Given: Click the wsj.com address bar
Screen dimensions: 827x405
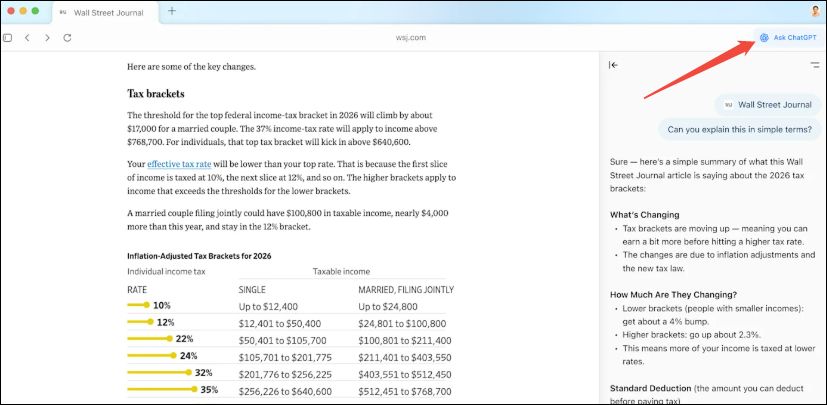Looking at the screenshot, I should (412, 37).
